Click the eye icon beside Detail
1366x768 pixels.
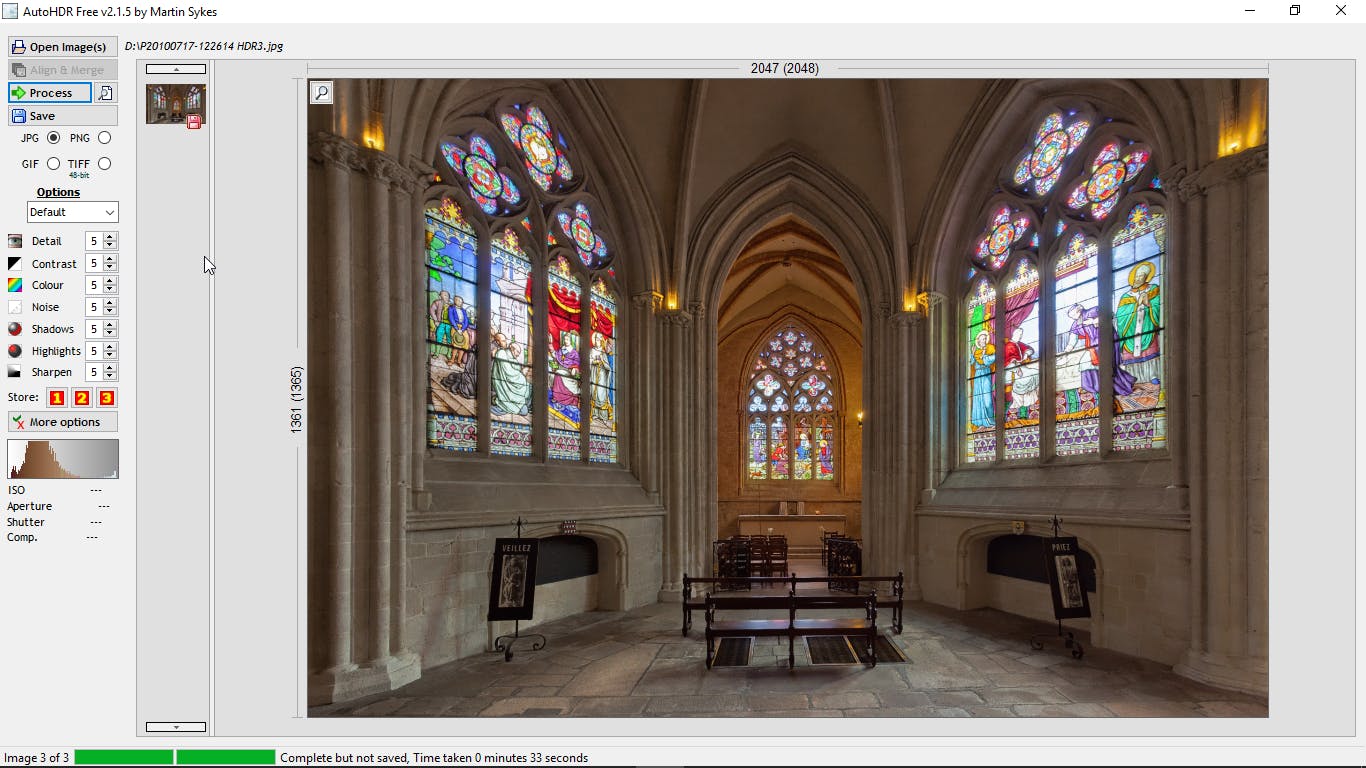coord(15,241)
